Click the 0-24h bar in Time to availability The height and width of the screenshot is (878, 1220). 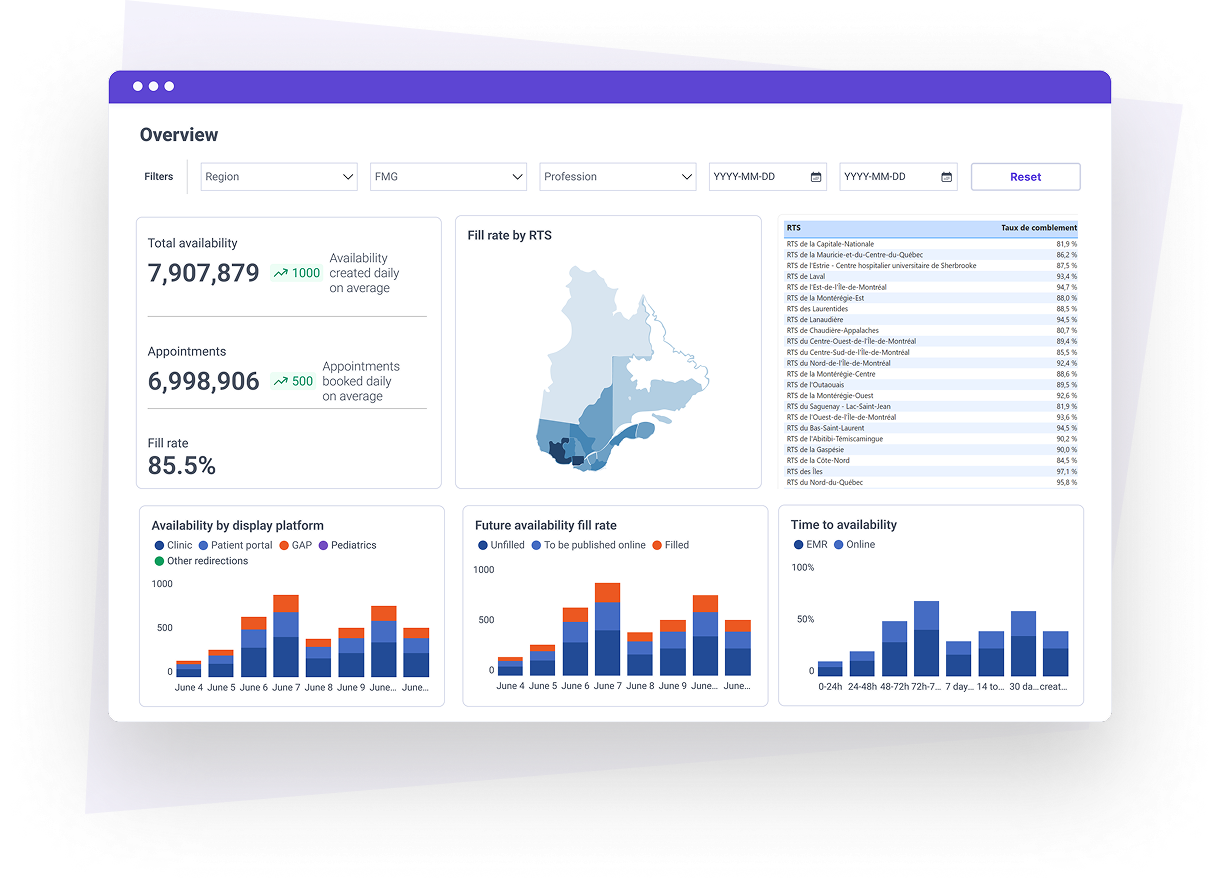[x=830, y=669]
